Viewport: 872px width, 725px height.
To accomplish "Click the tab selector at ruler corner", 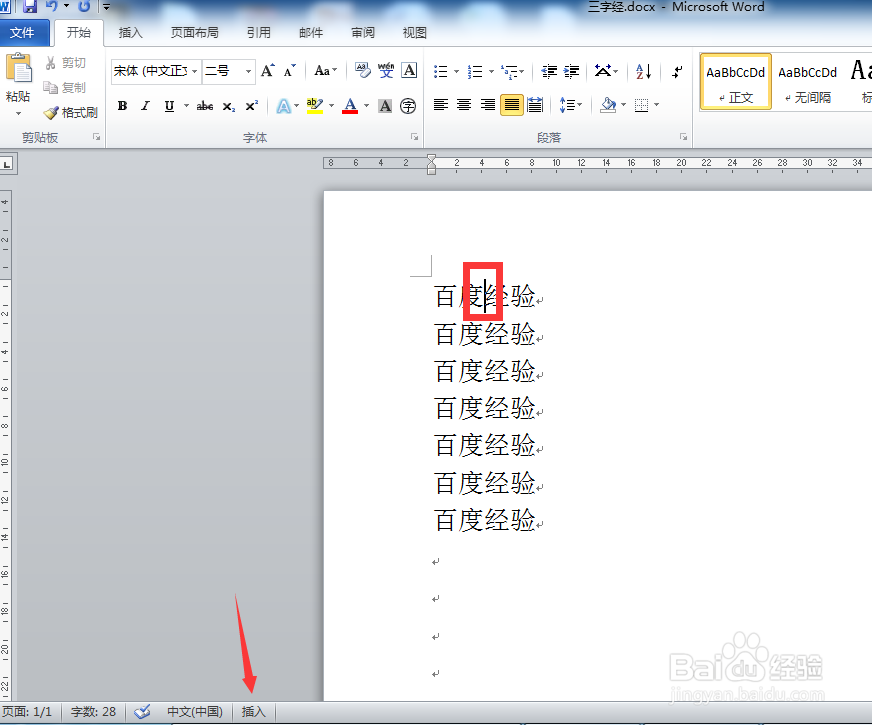I will click(x=7, y=164).
